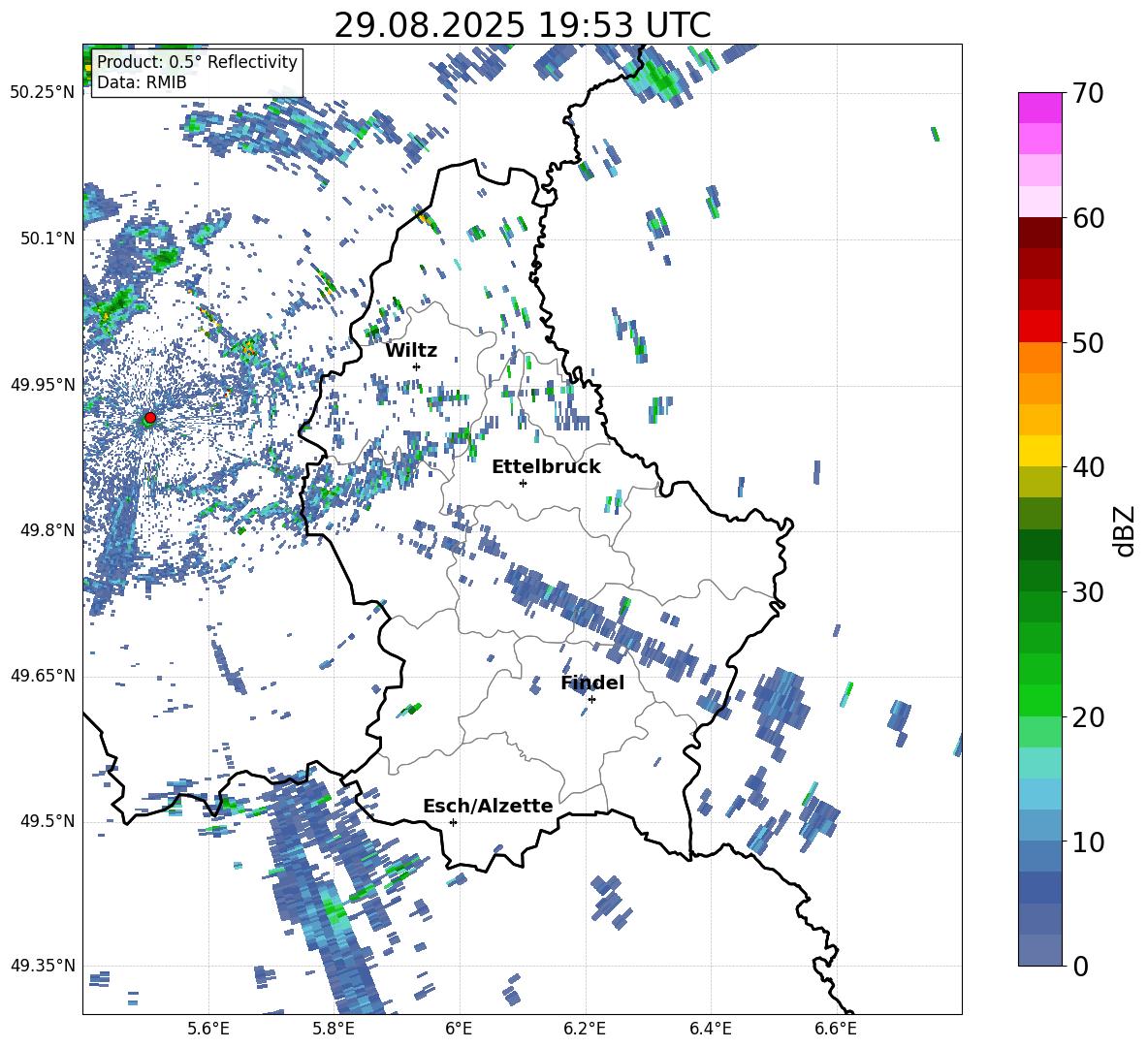This screenshot has width=1148, height=1048.
Task: Click the 40 tick on colorbar
Action: coord(1088,467)
